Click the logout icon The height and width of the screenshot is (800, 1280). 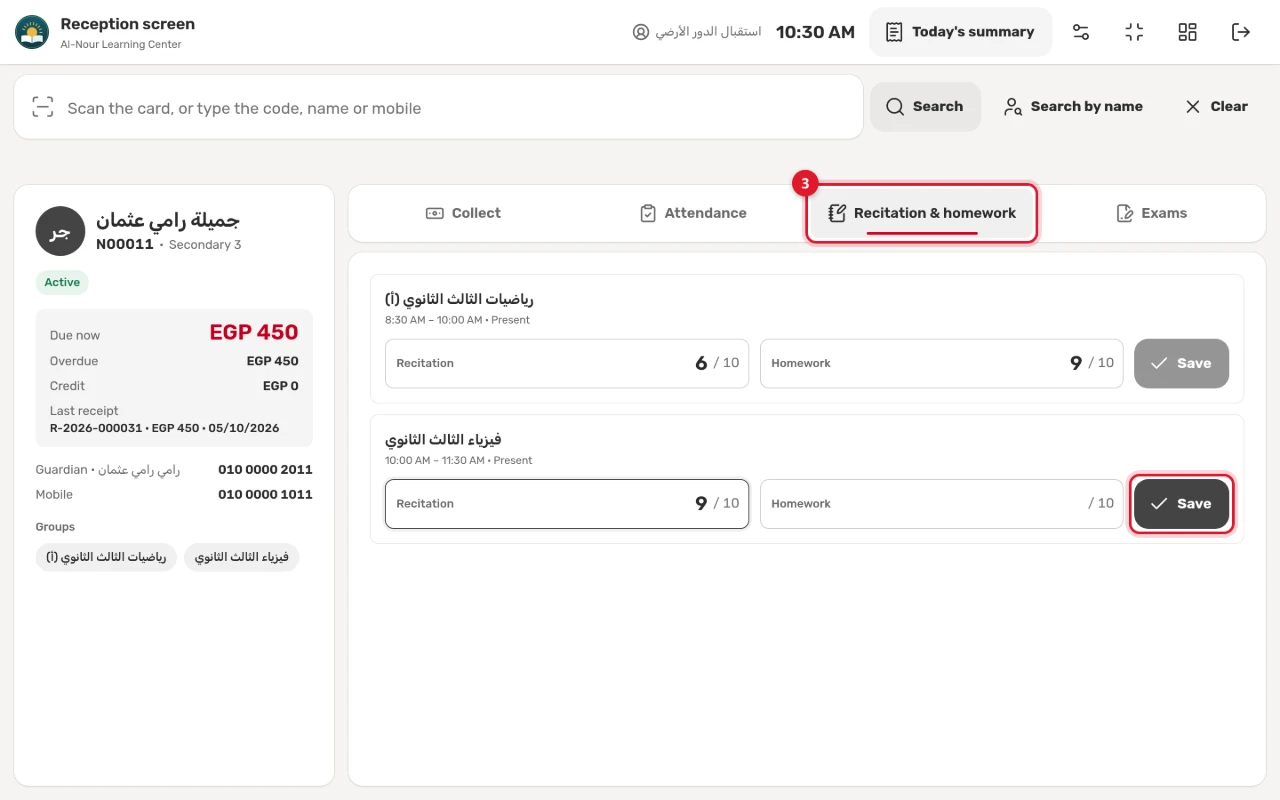[x=1241, y=32]
